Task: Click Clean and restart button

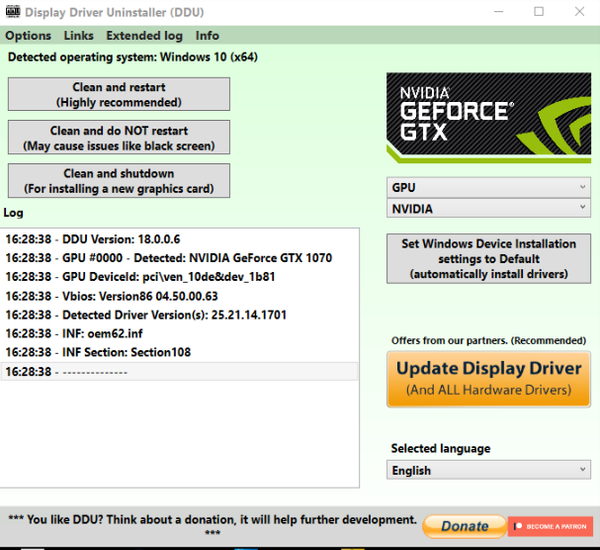Action: click(x=119, y=94)
